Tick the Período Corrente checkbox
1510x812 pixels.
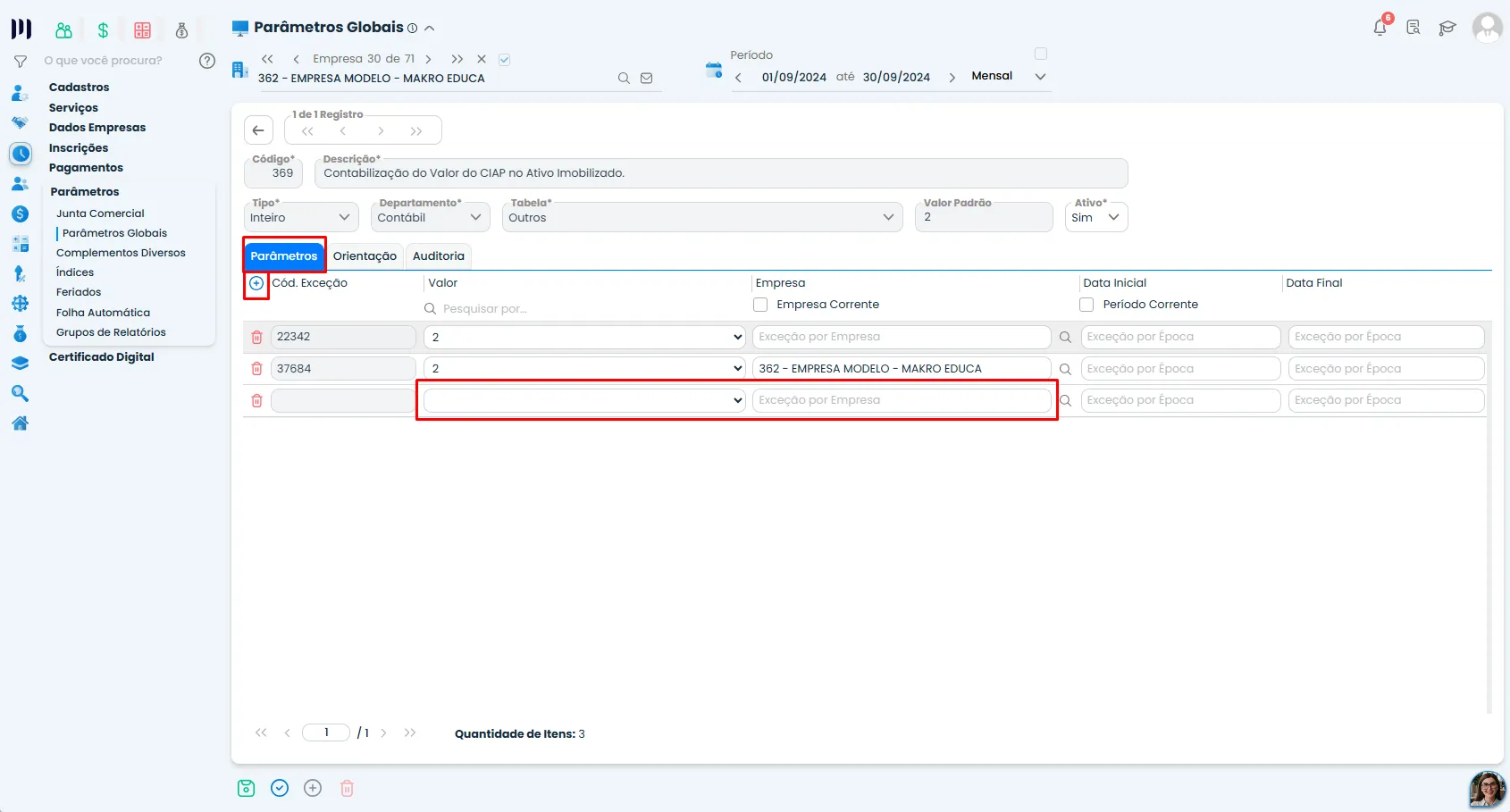[x=1086, y=305]
